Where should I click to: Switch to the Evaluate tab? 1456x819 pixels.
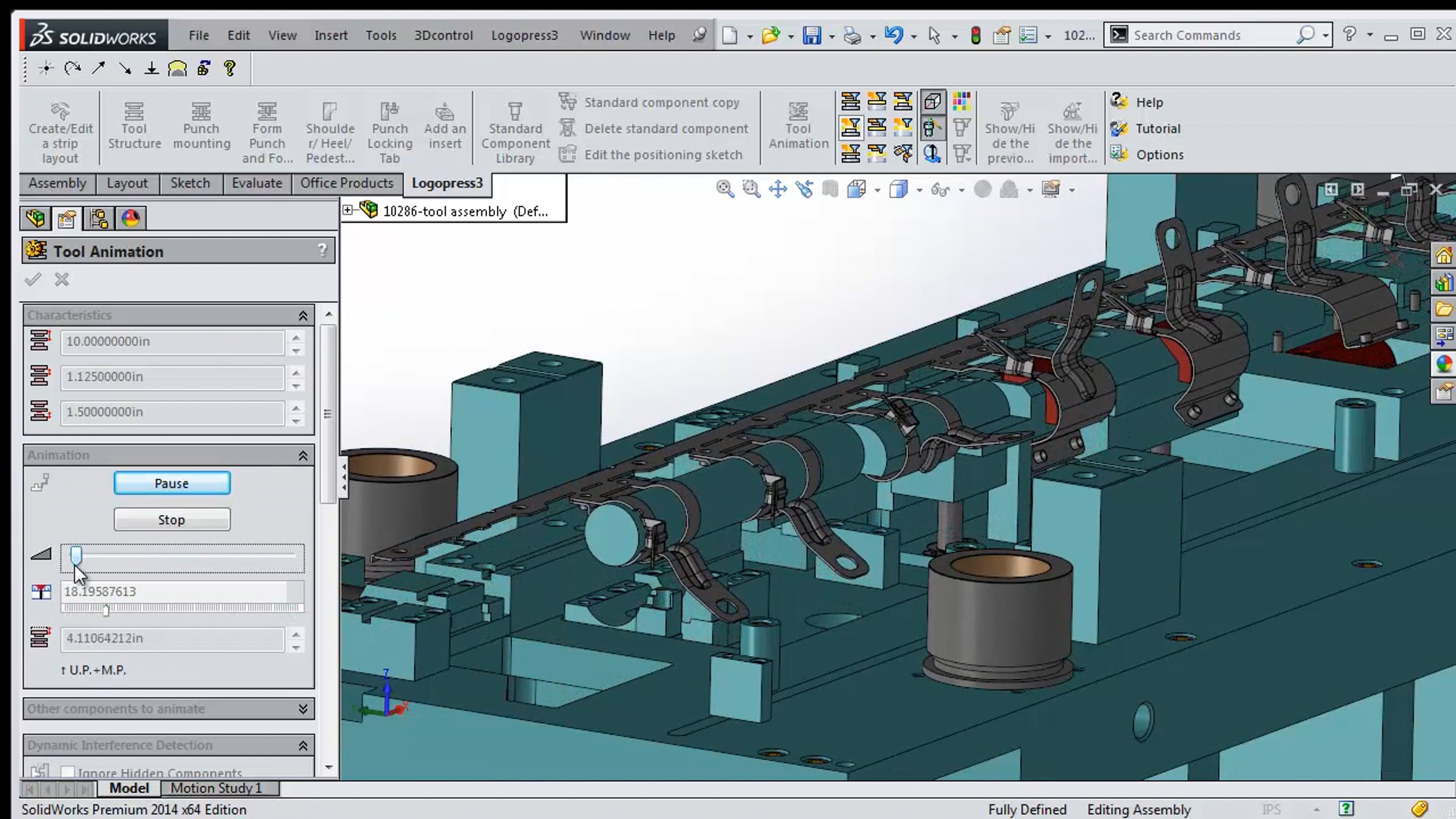coord(257,183)
